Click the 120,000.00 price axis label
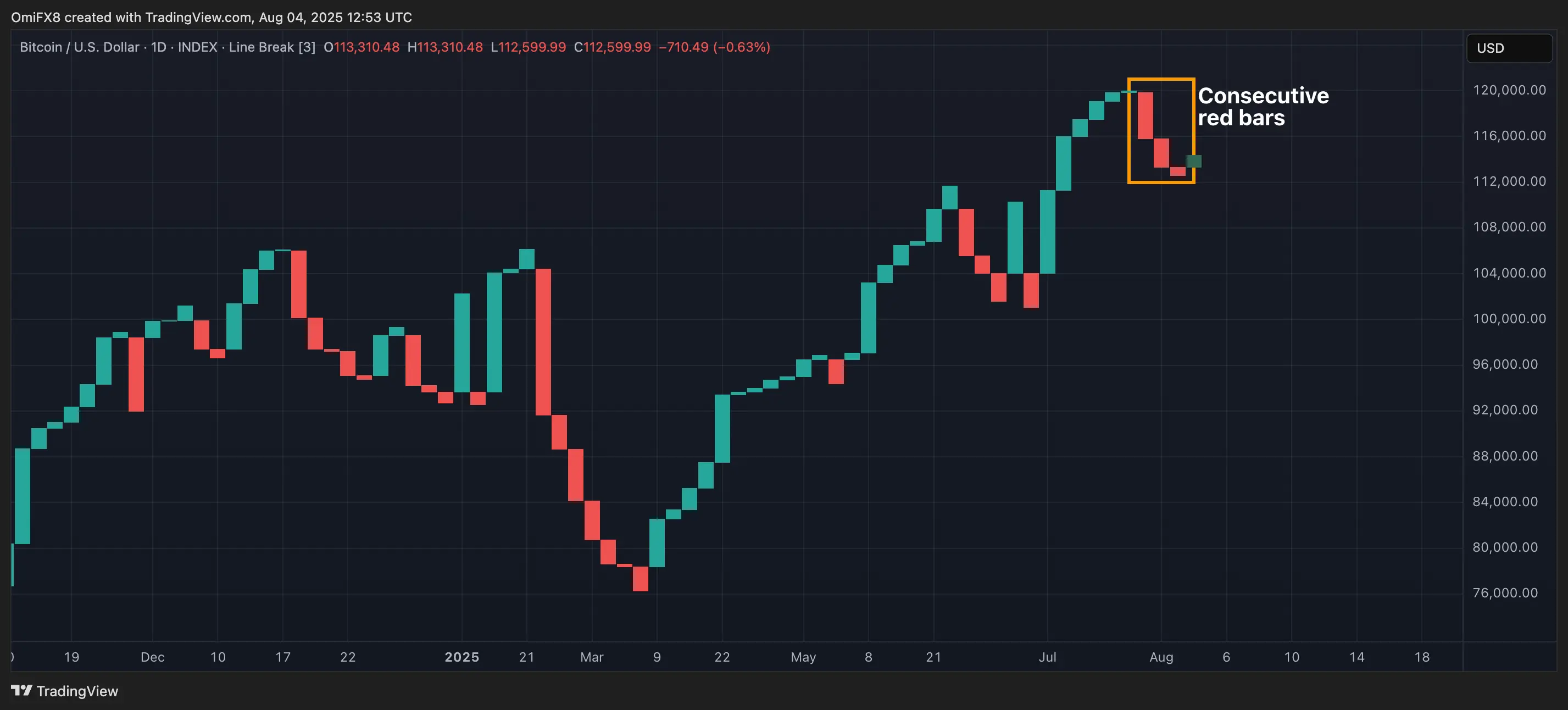This screenshot has width=1568, height=710. [1510, 90]
